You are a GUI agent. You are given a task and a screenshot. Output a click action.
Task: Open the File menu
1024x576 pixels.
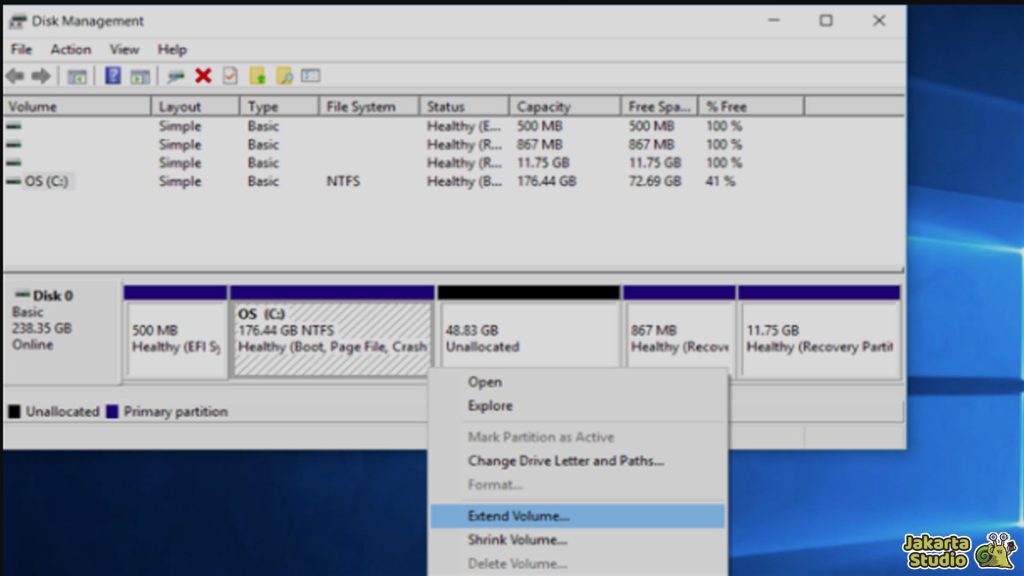click(20, 49)
